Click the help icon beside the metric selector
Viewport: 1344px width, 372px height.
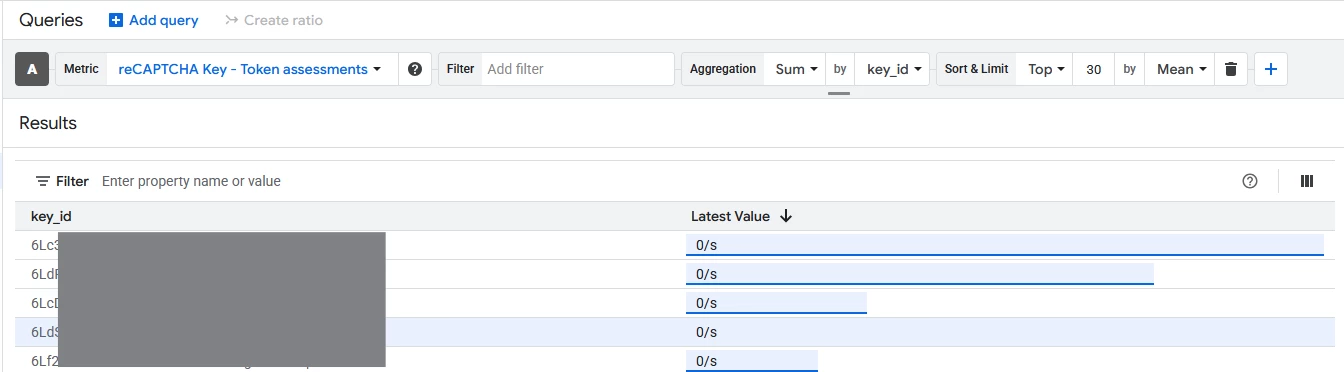click(x=415, y=69)
